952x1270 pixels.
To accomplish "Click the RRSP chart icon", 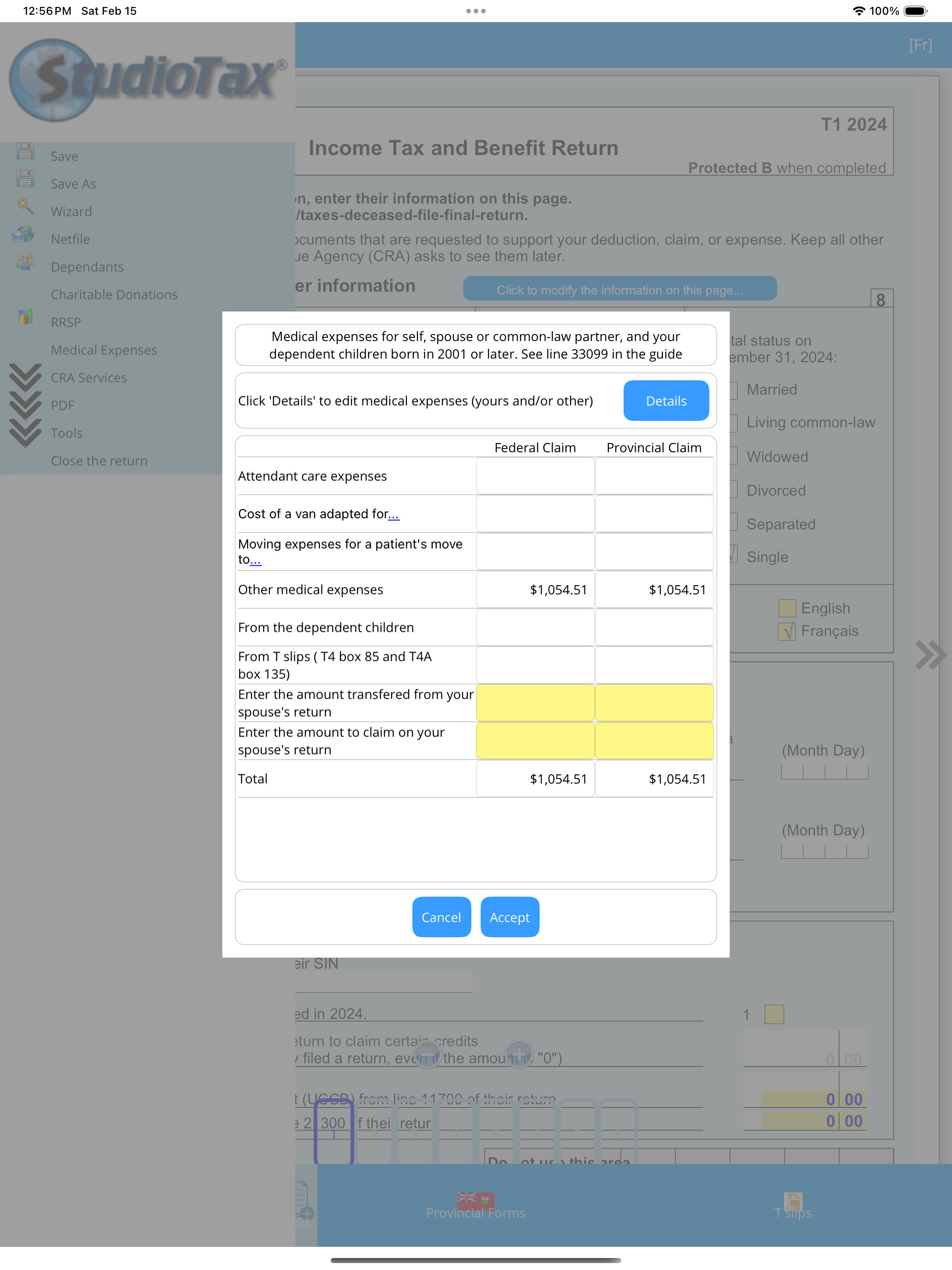I will click(x=25, y=317).
